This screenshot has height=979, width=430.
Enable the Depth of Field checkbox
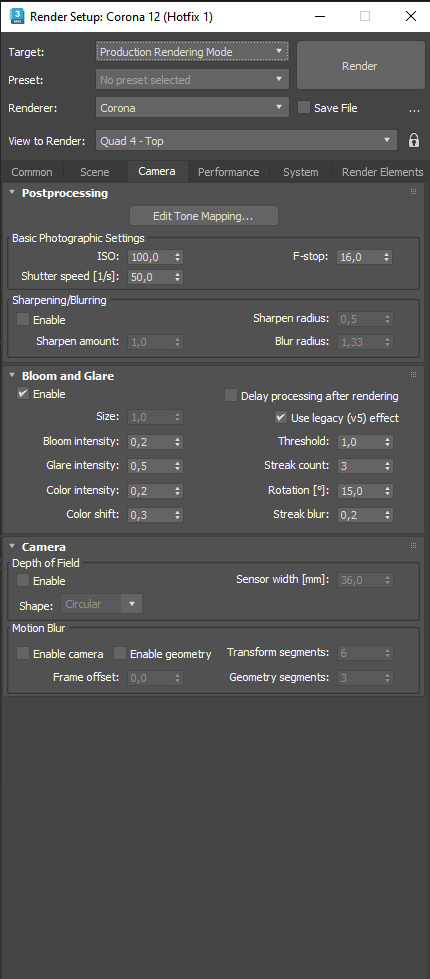[x=23, y=581]
